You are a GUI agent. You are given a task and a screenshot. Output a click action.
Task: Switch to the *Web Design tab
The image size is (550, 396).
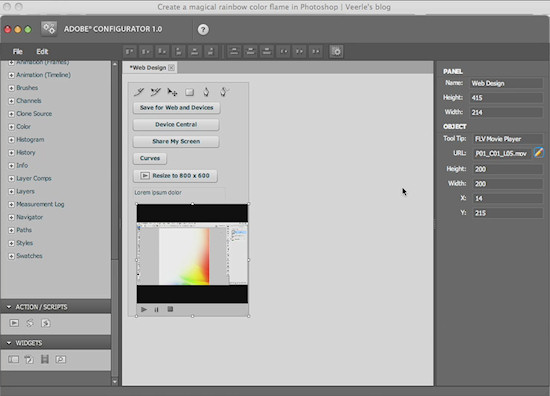148,68
